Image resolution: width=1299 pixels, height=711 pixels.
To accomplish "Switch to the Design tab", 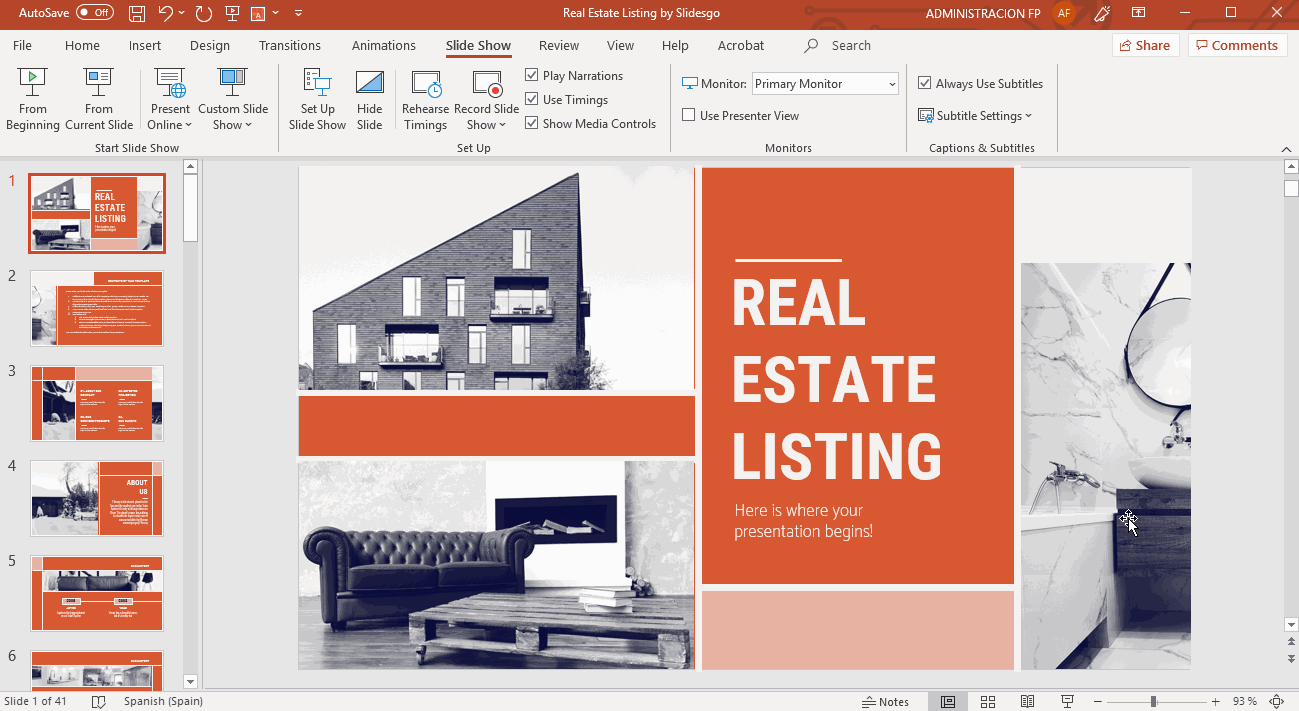I will point(210,46).
